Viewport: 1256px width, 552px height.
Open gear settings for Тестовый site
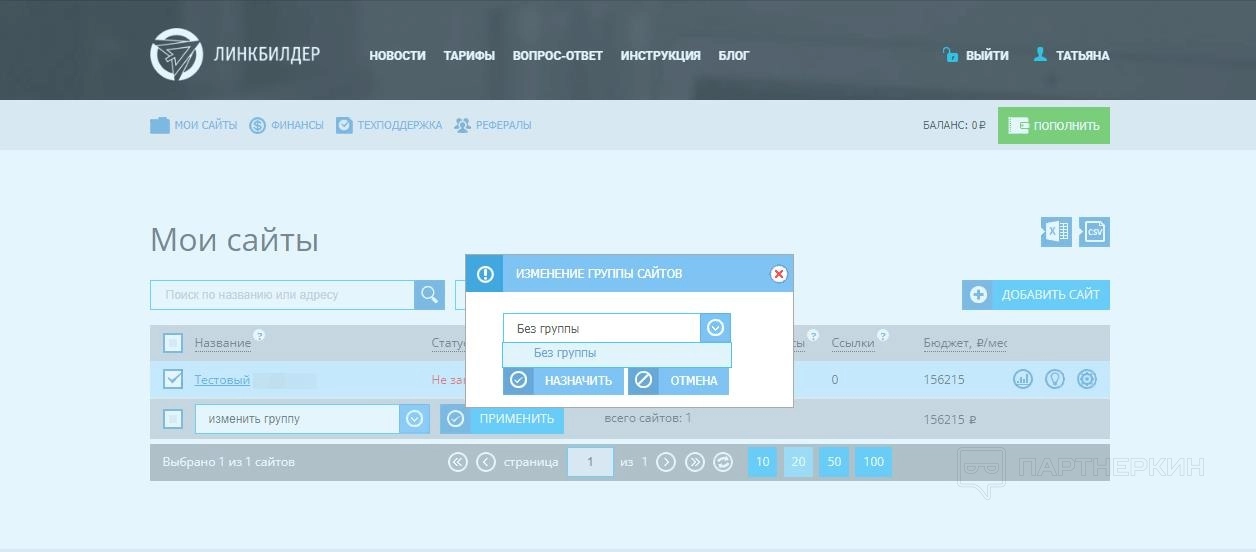(1087, 379)
